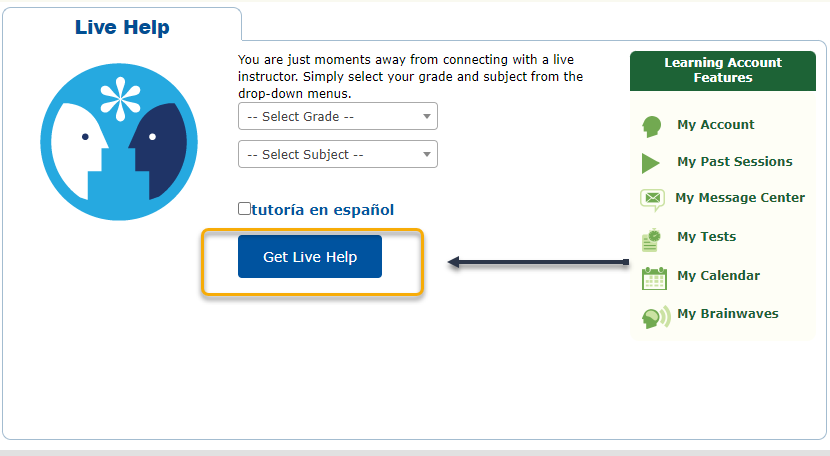Viewport: 830px width, 456px height.
Task: Enable the tutoría en español checkbox
Action: click(x=244, y=209)
